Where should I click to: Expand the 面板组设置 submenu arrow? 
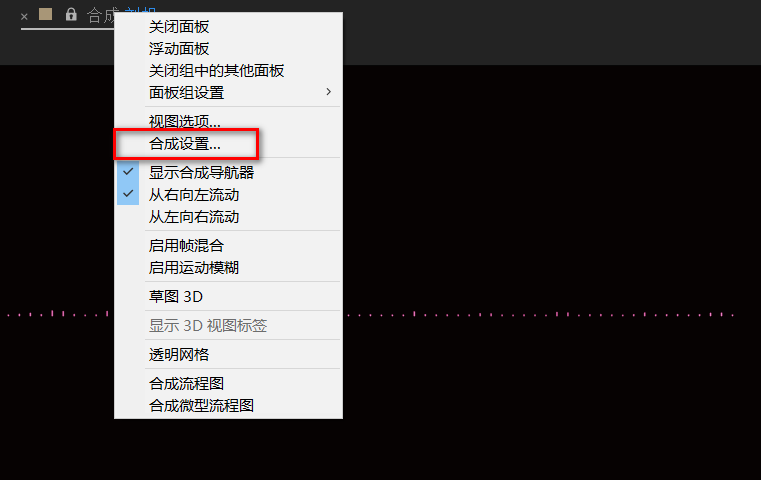pyautogui.click(x=329, y=92)
